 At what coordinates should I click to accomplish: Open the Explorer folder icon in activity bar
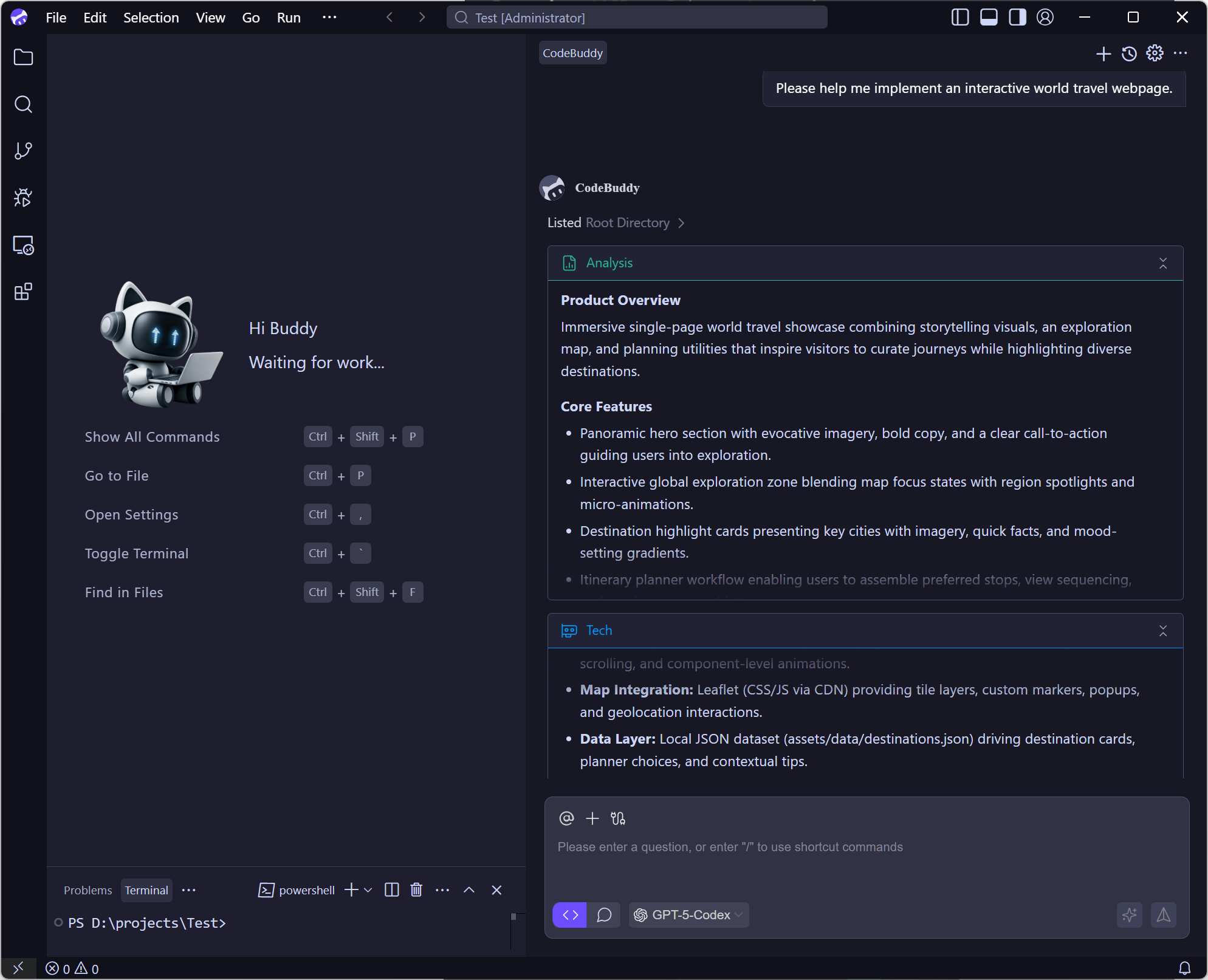pos(23,57)
